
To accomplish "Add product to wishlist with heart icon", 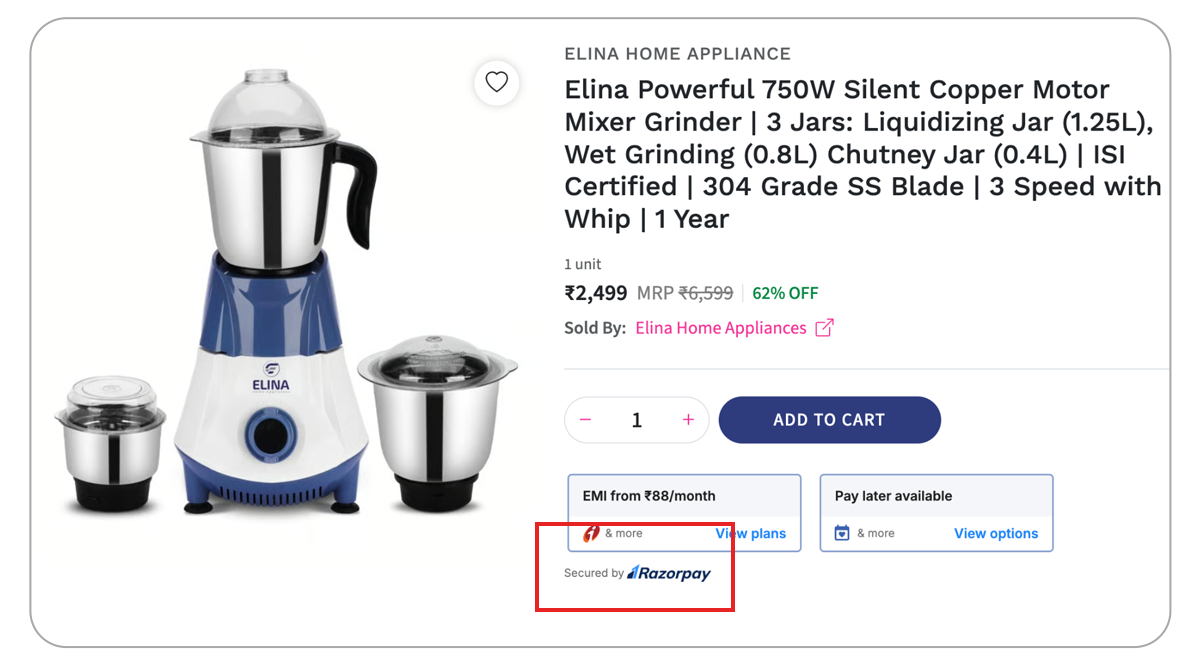I will [497, 82].
